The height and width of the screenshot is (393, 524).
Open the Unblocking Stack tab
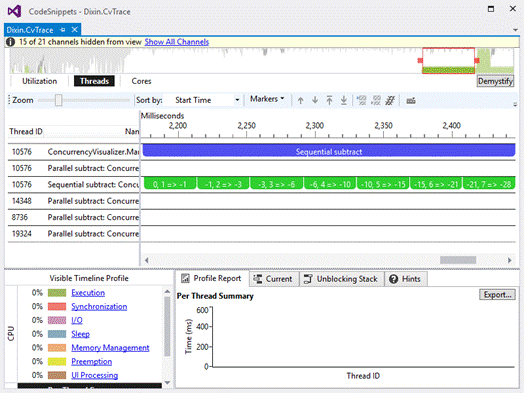[342, 279]
